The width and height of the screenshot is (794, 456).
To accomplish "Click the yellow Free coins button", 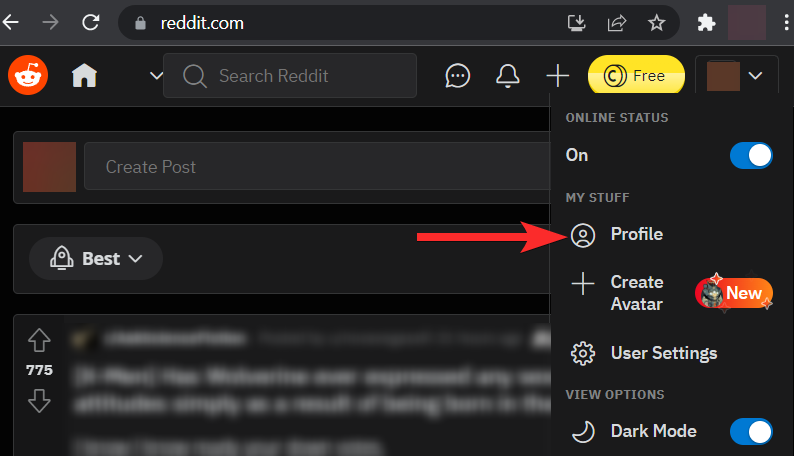I will click(636, 76).
